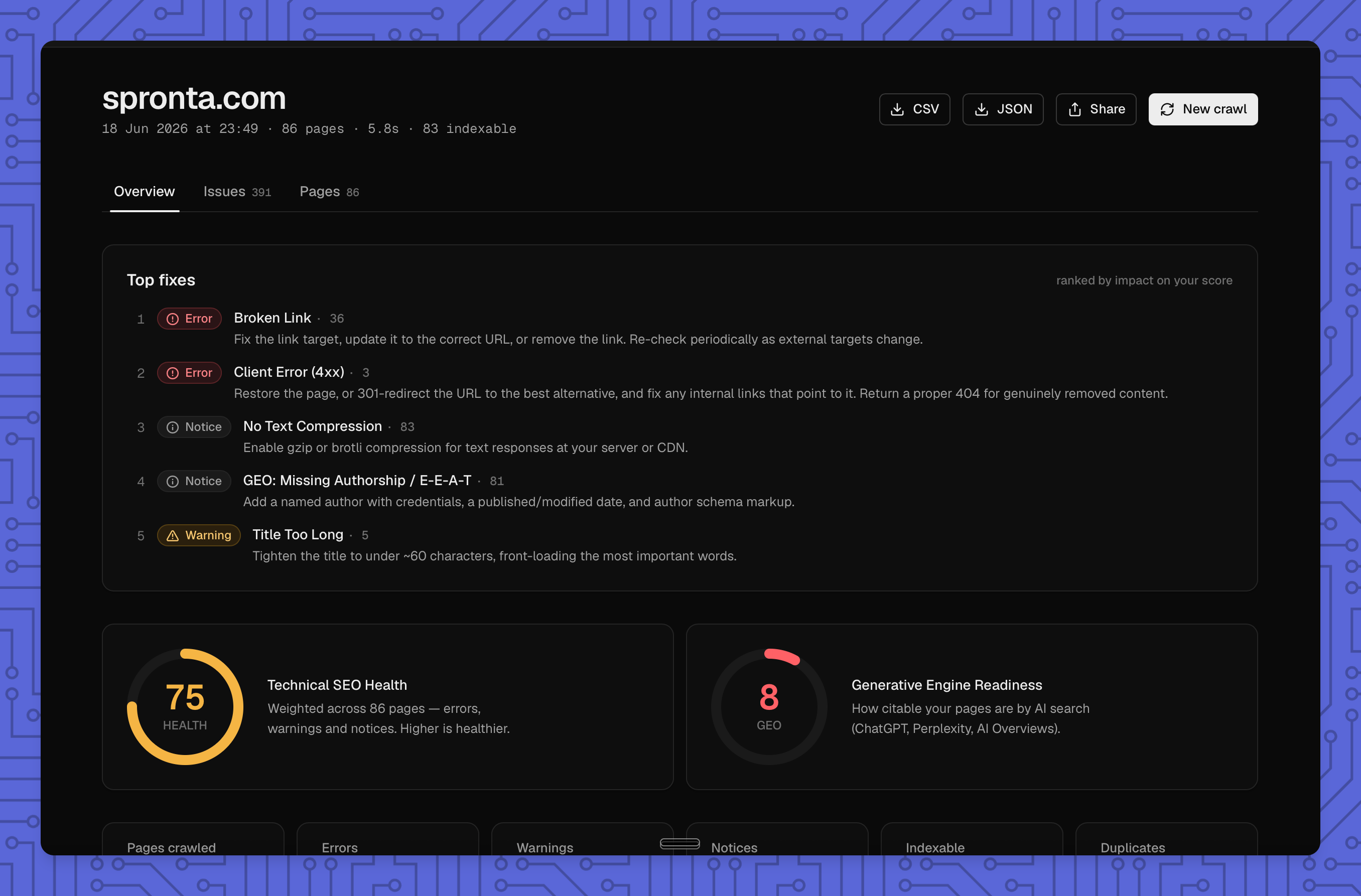Export the report as JSON
The height and width of the screenshot is (896, 1361).
point(1003,109)
